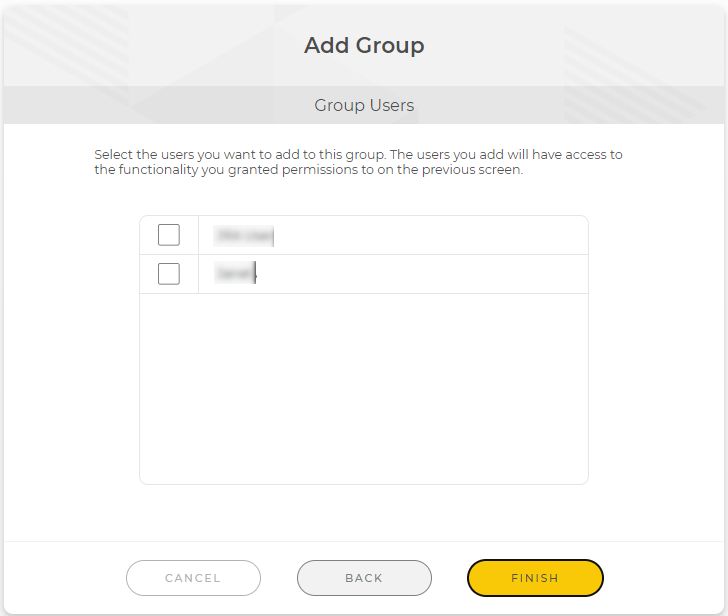Click the Add Group dialog title
This screenshot has height=616, width=728.
(364, 45)
